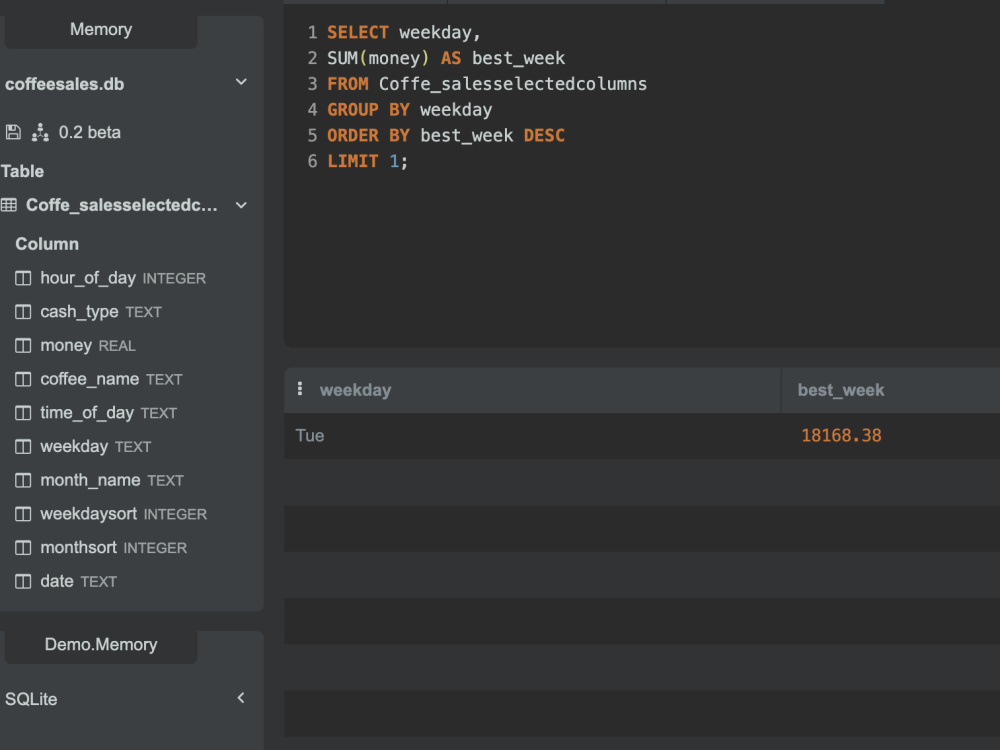The image size is (1000, 750).
Task: Select the weekday TEXT column in sidebar
Action: (96, 446)
